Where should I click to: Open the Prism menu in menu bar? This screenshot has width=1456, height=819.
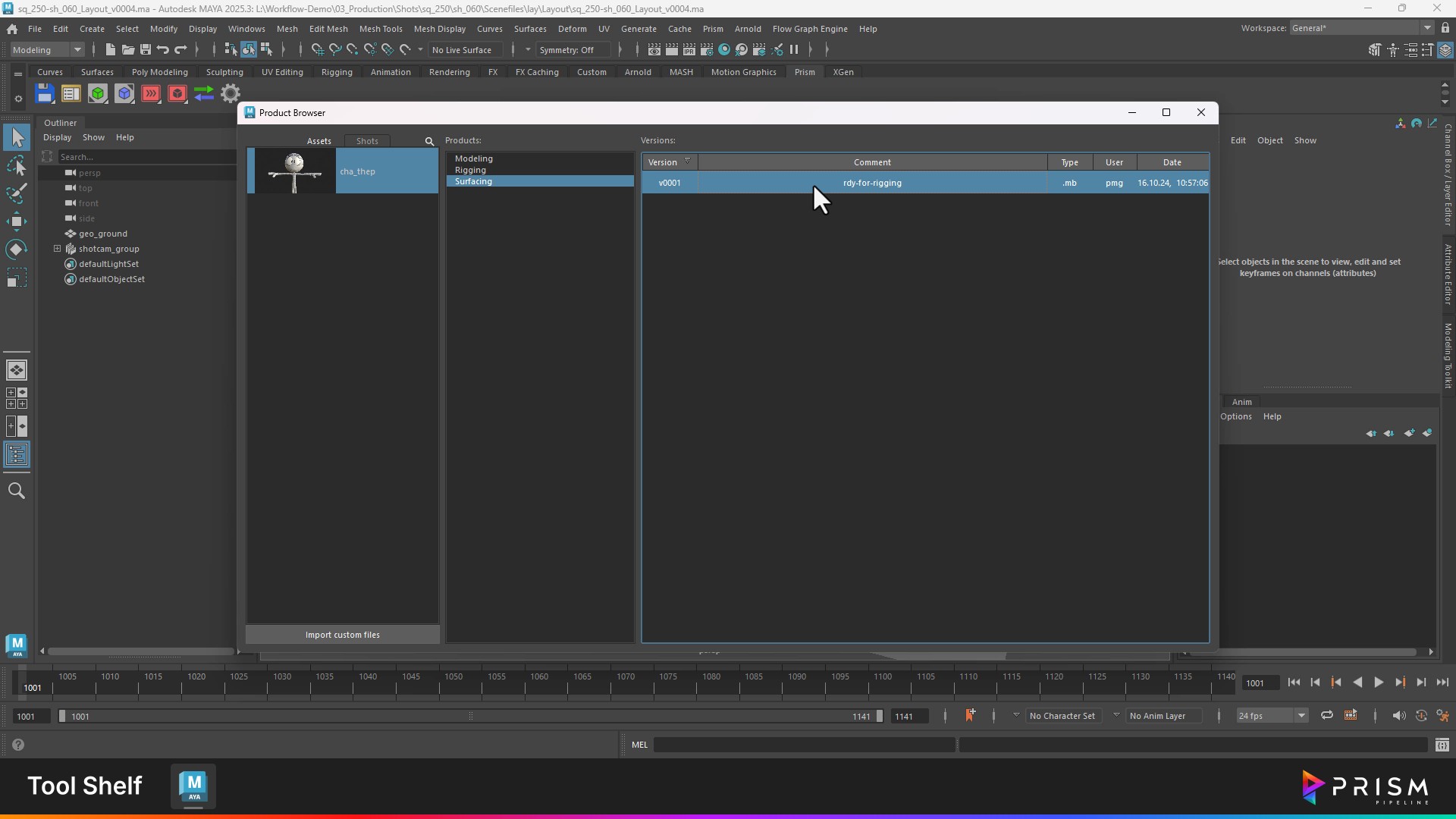tap(712, 29)
